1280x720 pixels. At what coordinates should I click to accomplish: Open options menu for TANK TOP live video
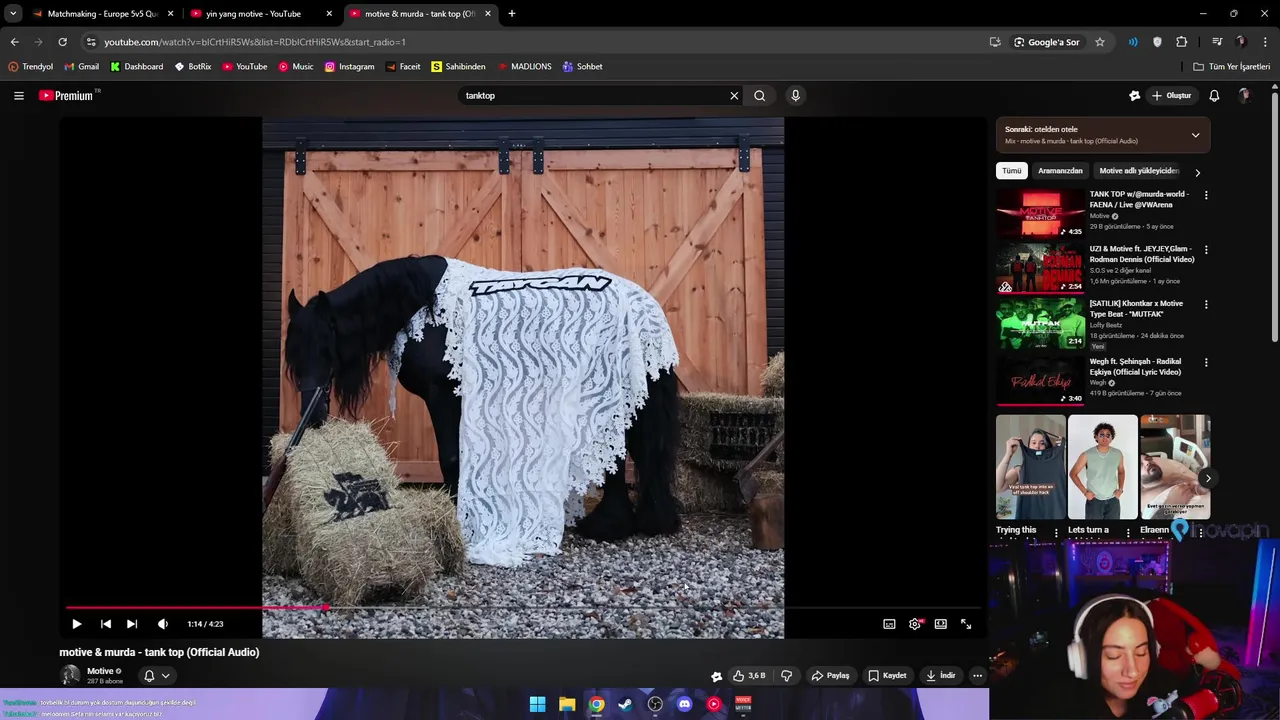point(1206,195)
